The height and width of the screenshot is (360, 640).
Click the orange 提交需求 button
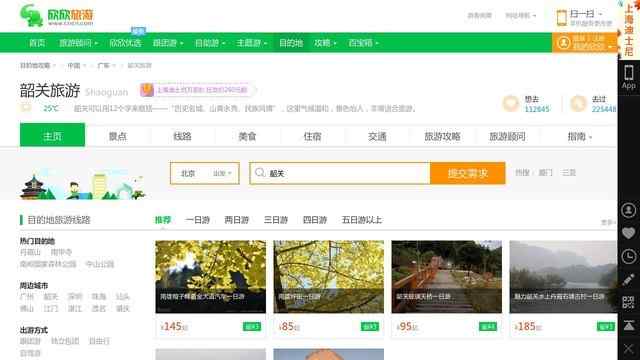pos(468,173)
